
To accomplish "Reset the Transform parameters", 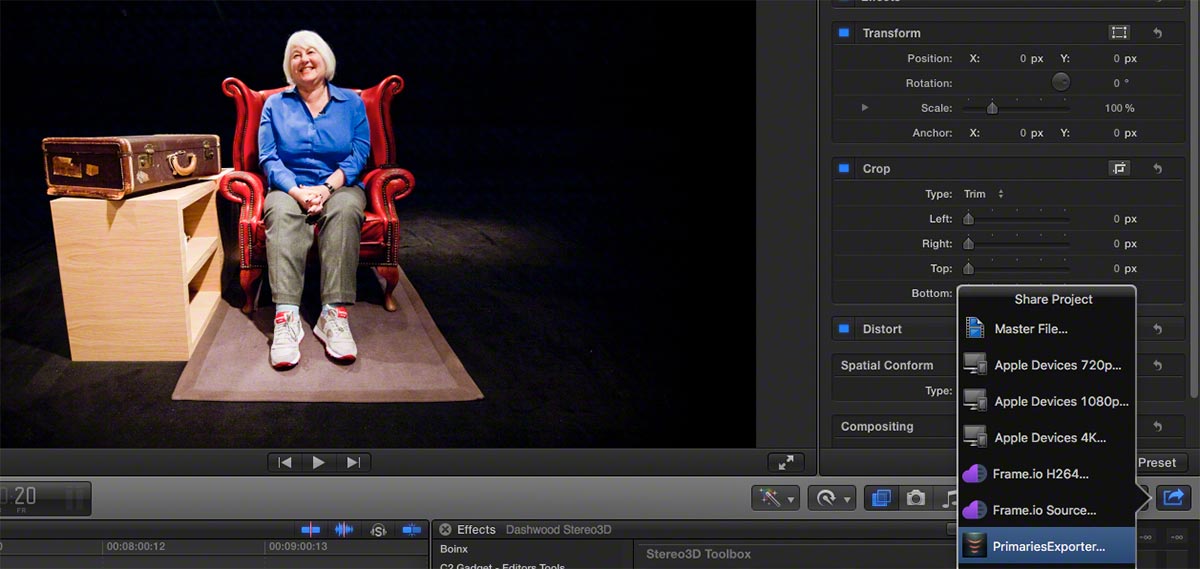I will click(x=1158, y=33).
